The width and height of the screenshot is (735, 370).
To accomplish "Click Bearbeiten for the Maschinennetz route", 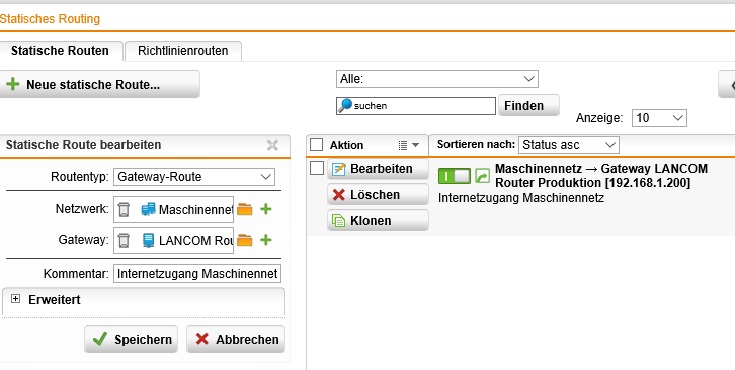I will point(378,169).
